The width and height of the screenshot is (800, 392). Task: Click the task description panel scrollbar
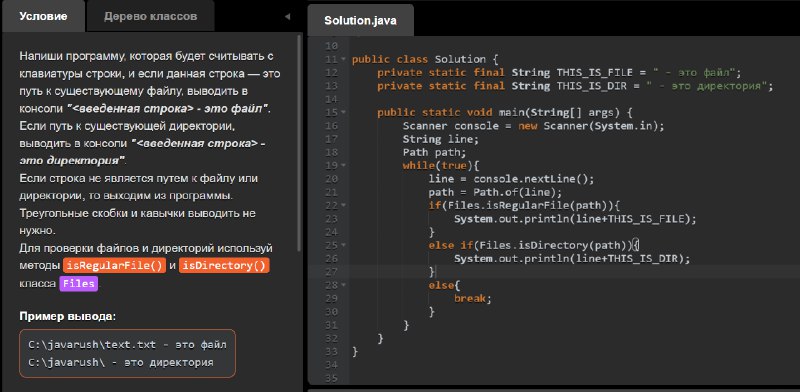299,143
